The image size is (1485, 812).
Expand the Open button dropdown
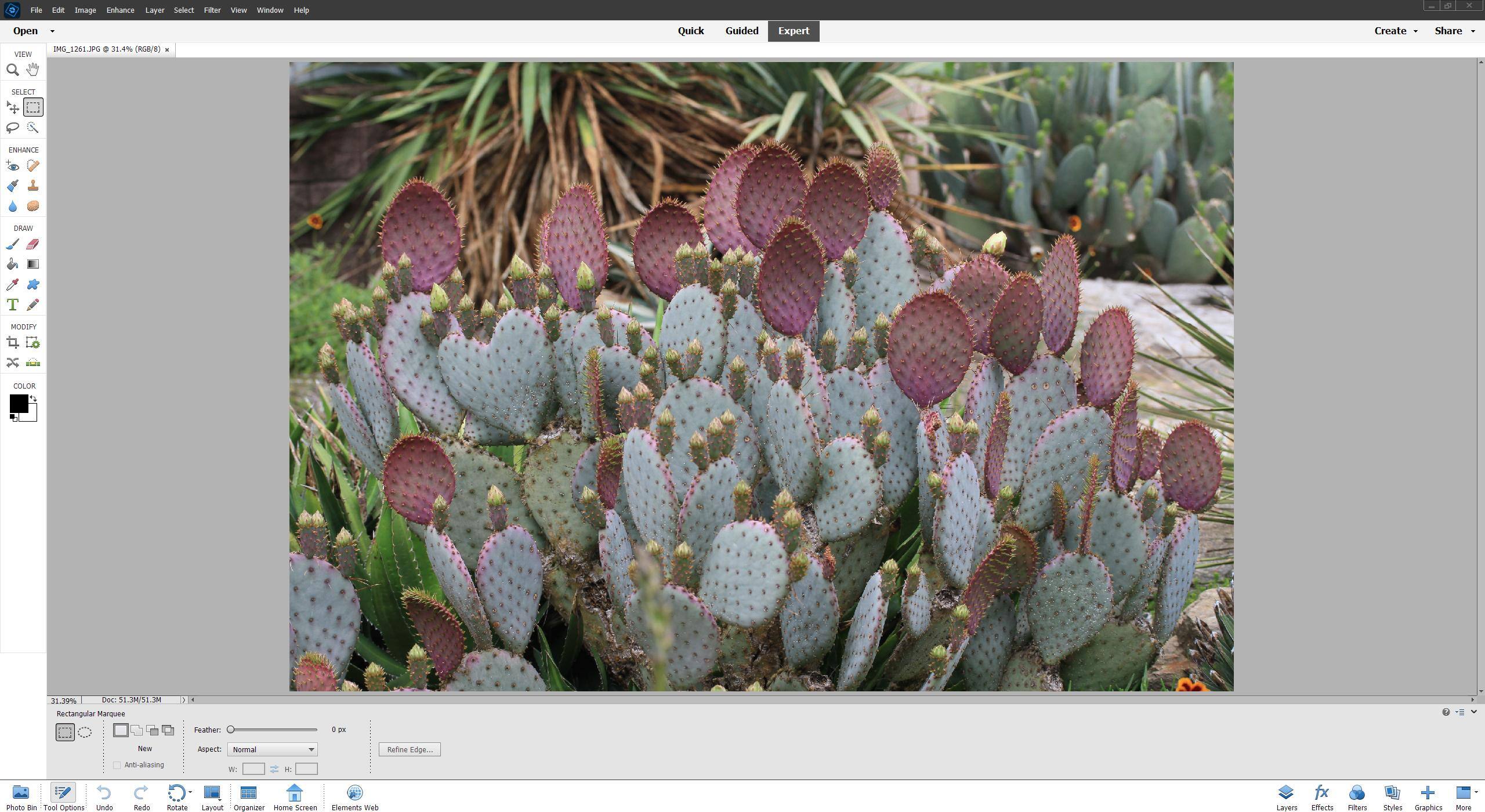(x=52, y=31)
